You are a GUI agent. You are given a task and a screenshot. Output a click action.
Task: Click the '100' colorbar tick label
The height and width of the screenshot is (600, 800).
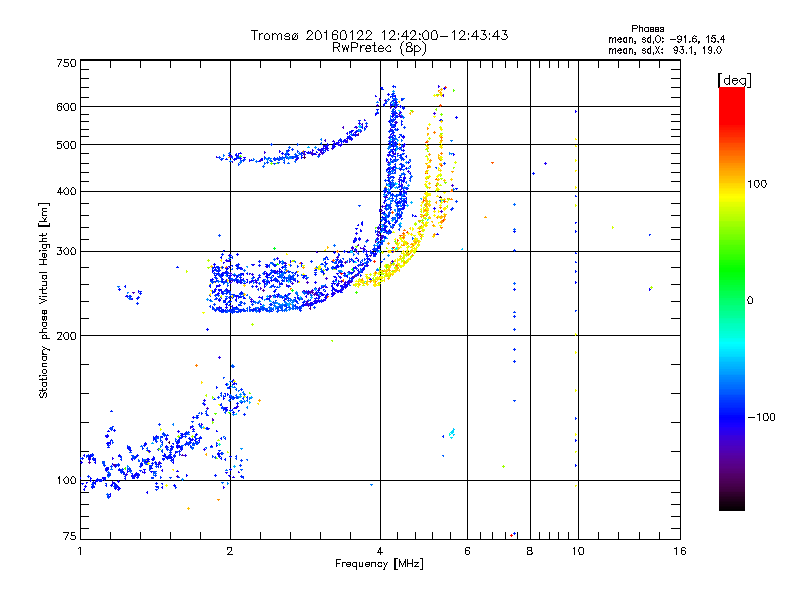pos(757,184)
